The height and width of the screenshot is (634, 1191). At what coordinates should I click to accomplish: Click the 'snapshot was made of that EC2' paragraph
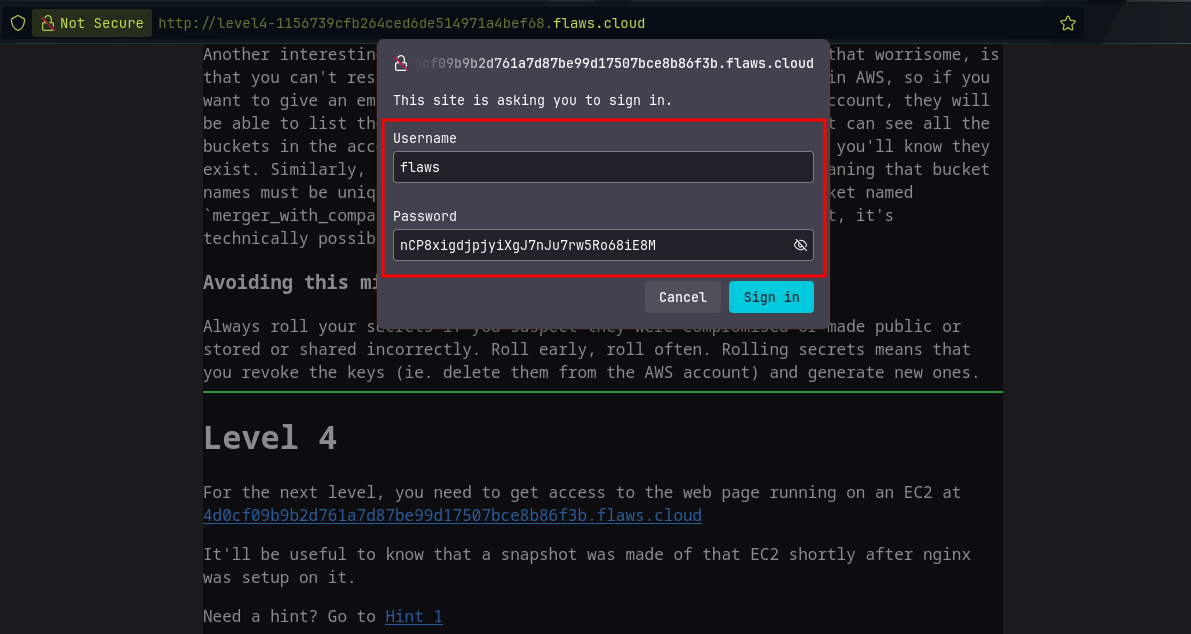(x=586, y=565)
